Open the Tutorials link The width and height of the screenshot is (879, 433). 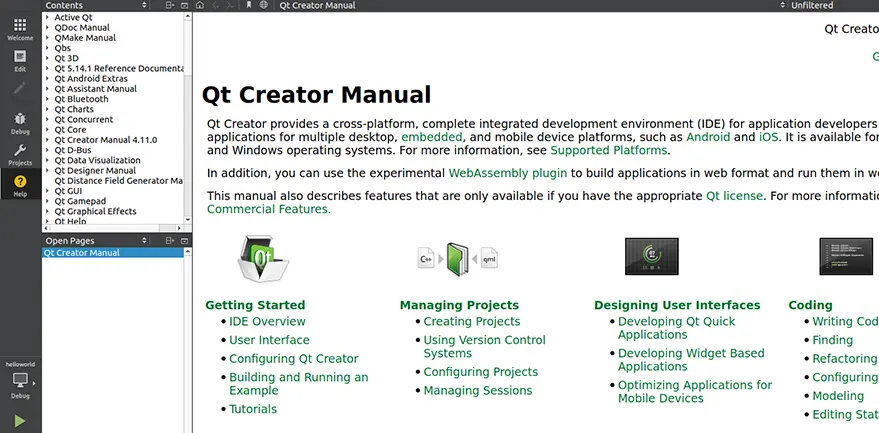click(253, 409)
